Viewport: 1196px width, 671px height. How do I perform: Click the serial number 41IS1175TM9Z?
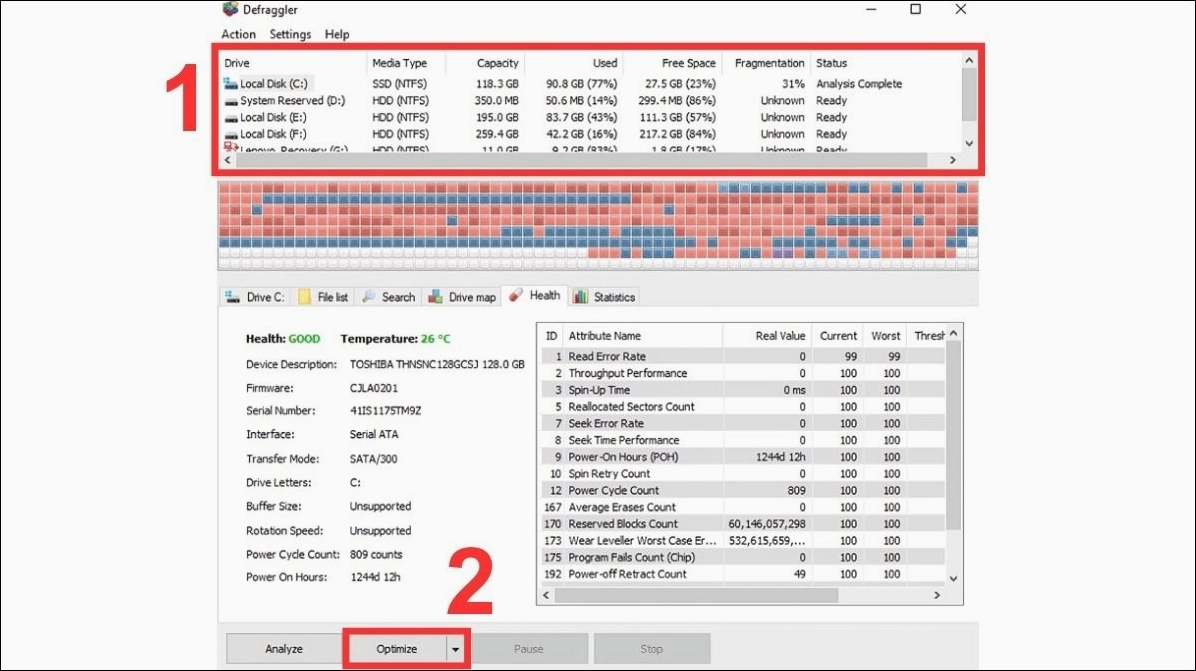[x=385, y=410]
